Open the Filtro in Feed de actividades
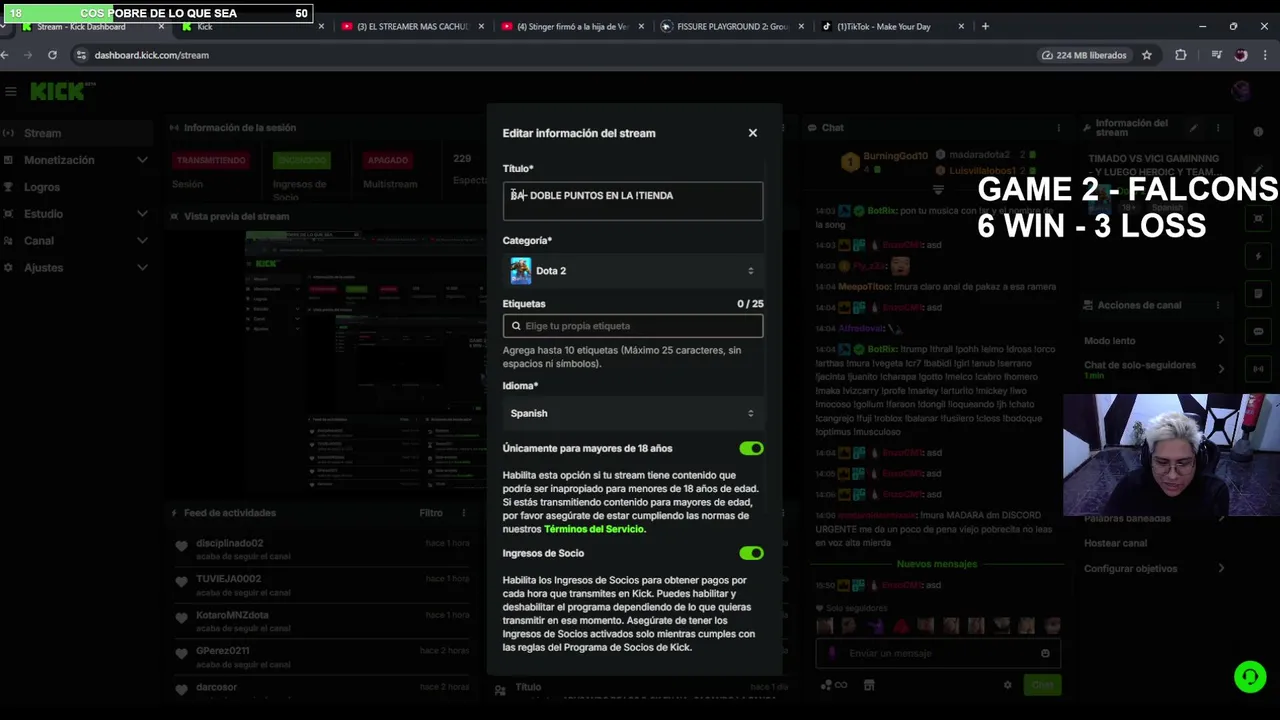 (x=431, y=513)
